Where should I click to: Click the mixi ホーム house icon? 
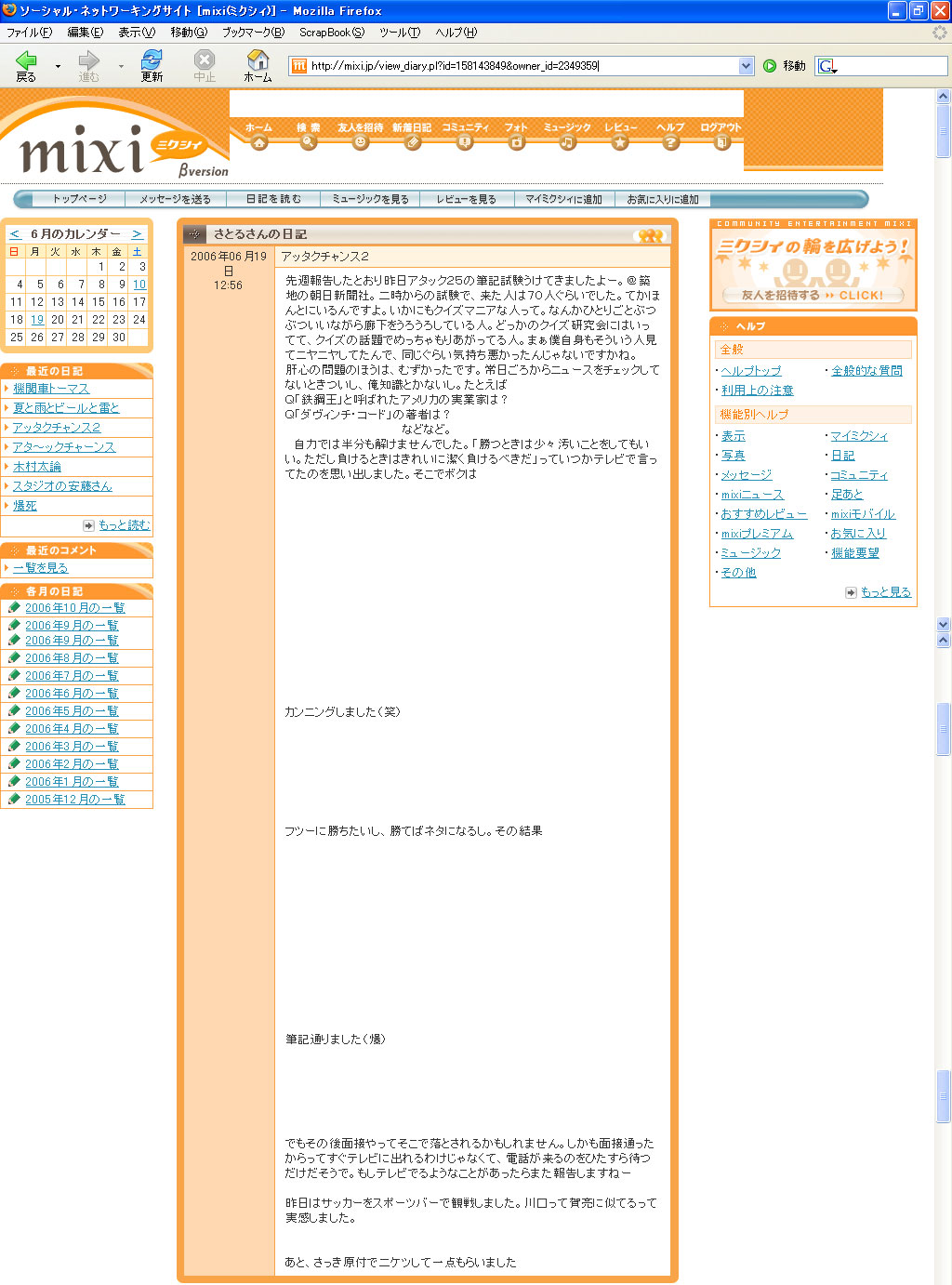(258, 142)
